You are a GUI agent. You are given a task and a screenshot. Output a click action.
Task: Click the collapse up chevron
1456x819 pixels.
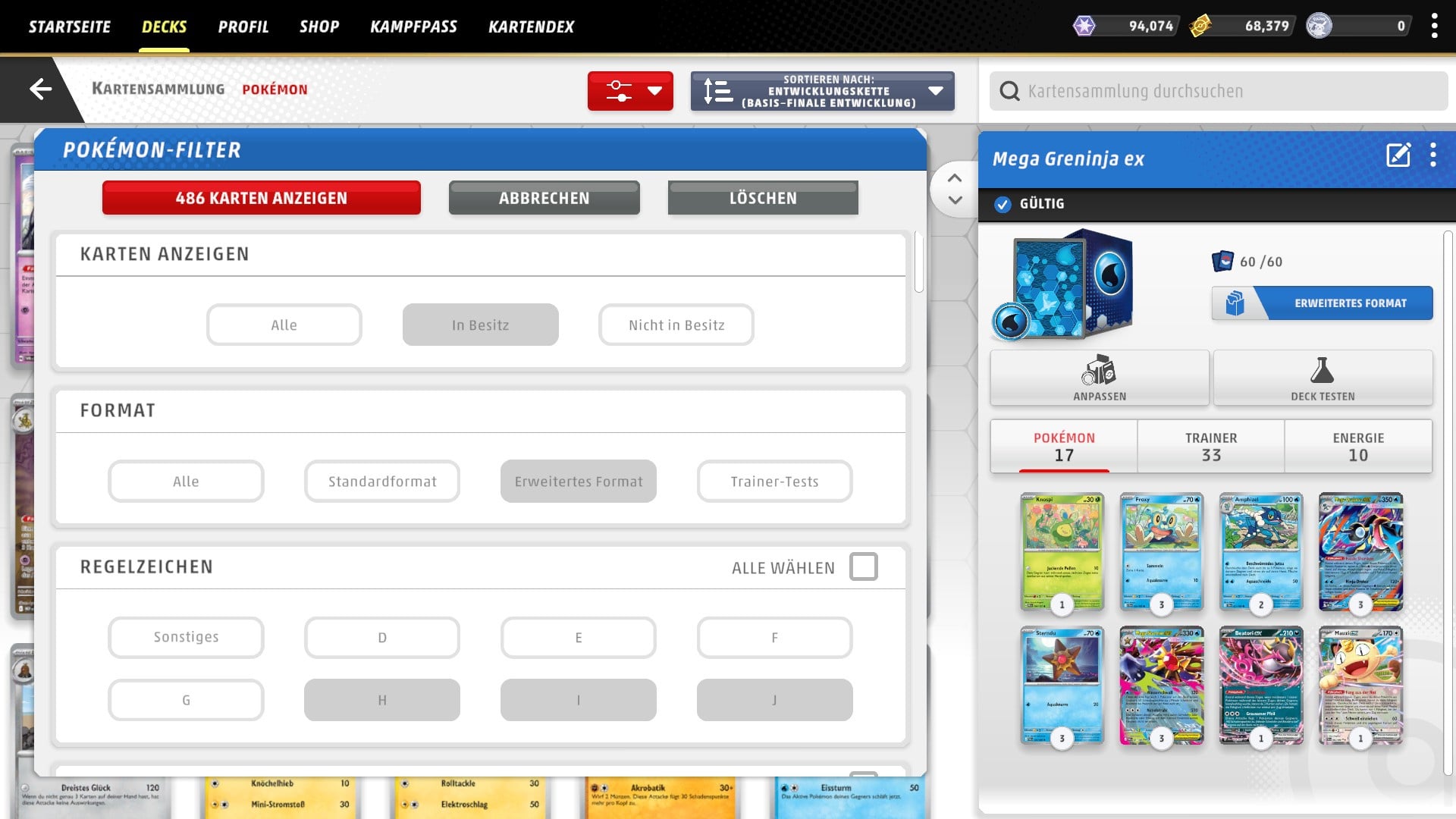point(955,178)
